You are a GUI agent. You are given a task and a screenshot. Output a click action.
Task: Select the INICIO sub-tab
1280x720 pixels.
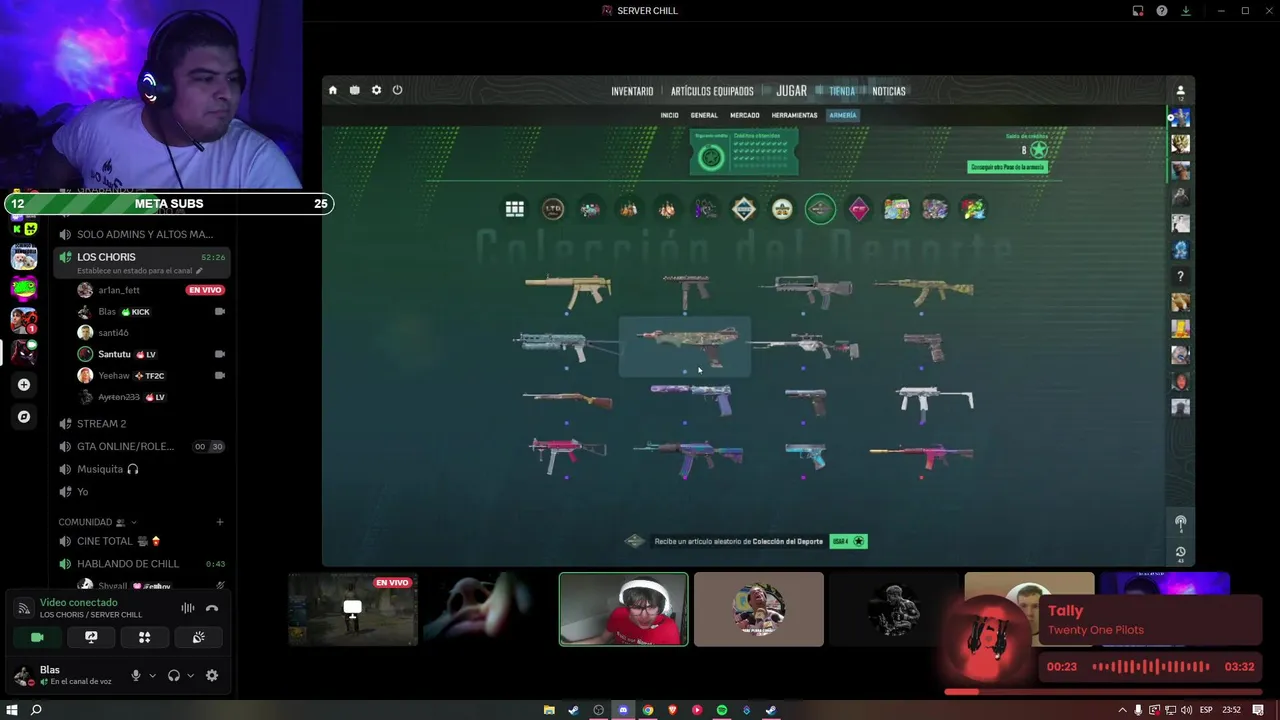669,115
